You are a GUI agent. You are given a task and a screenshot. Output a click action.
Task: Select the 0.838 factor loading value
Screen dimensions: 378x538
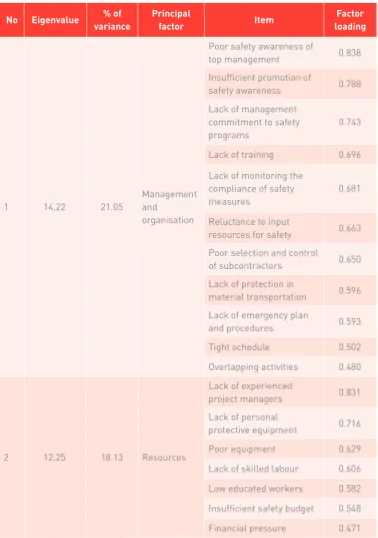coord(350,53)
